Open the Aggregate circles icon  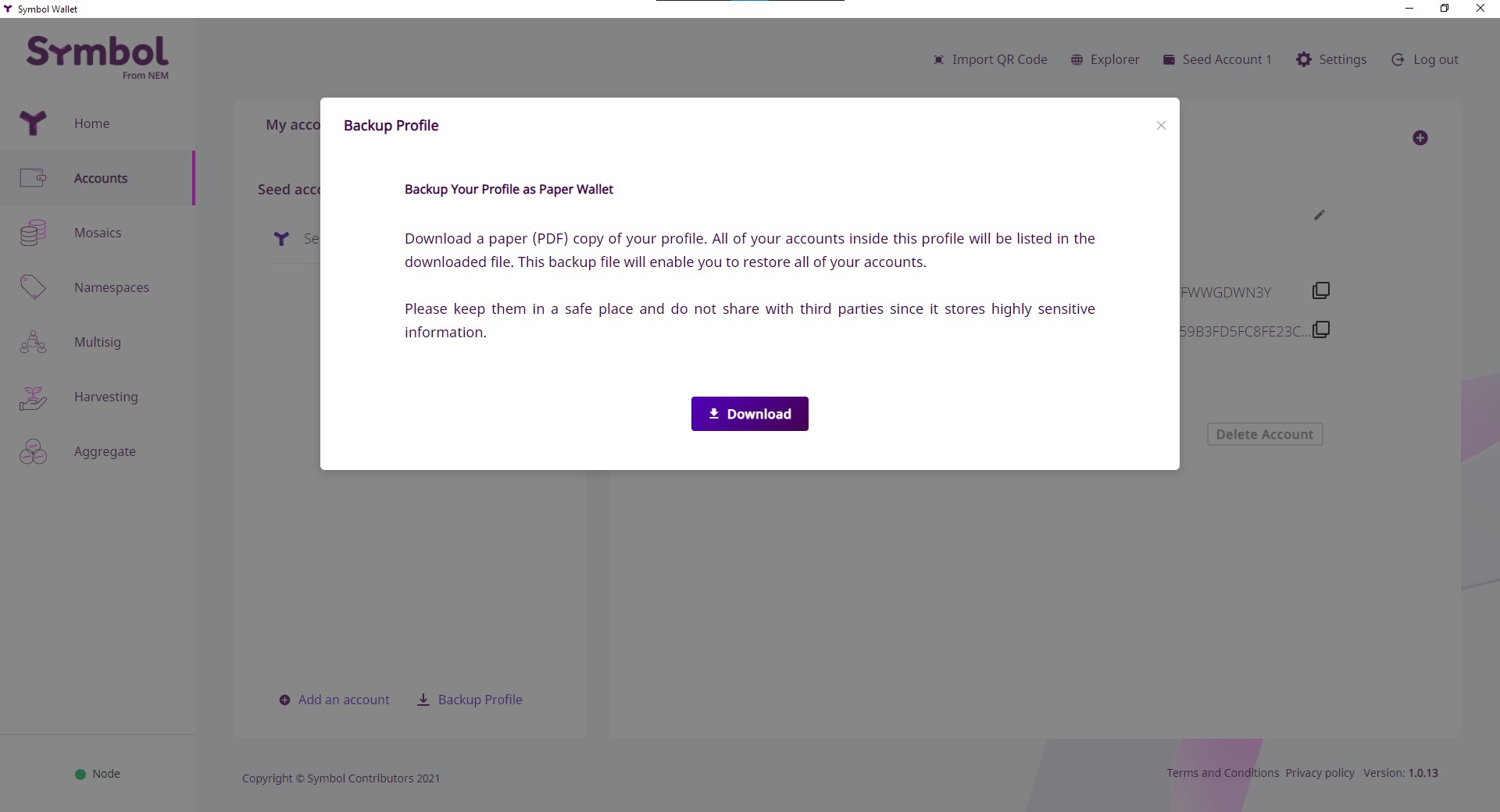(33, 451)
